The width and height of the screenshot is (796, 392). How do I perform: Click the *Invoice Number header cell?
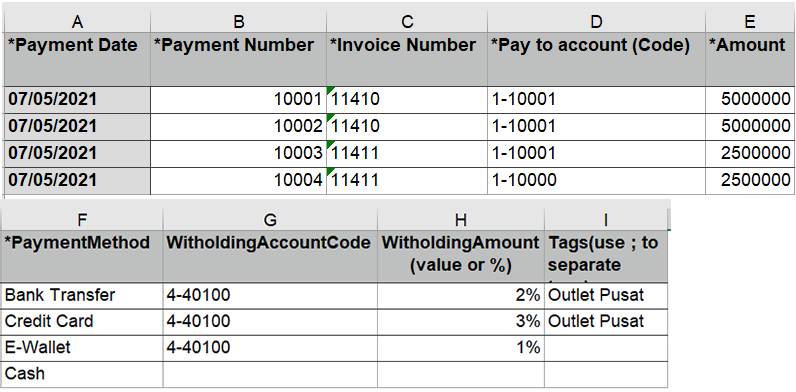(407, 59)
